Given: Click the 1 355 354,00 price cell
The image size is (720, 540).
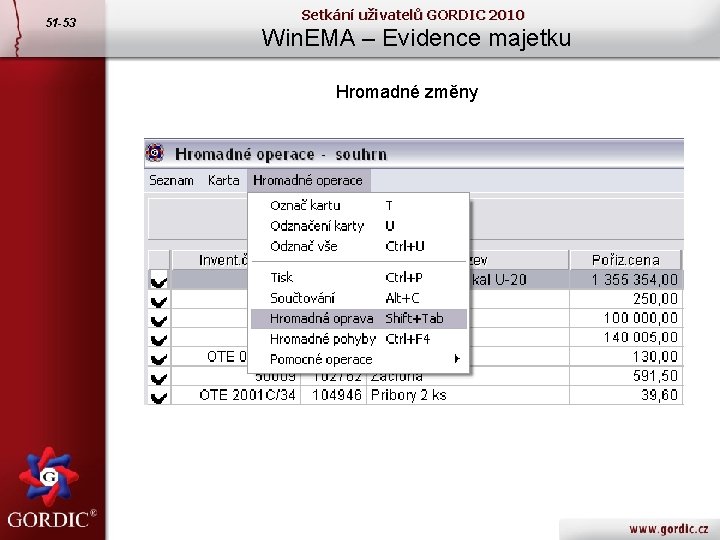Looking at the screenshot, I should (x=626, y=280).
